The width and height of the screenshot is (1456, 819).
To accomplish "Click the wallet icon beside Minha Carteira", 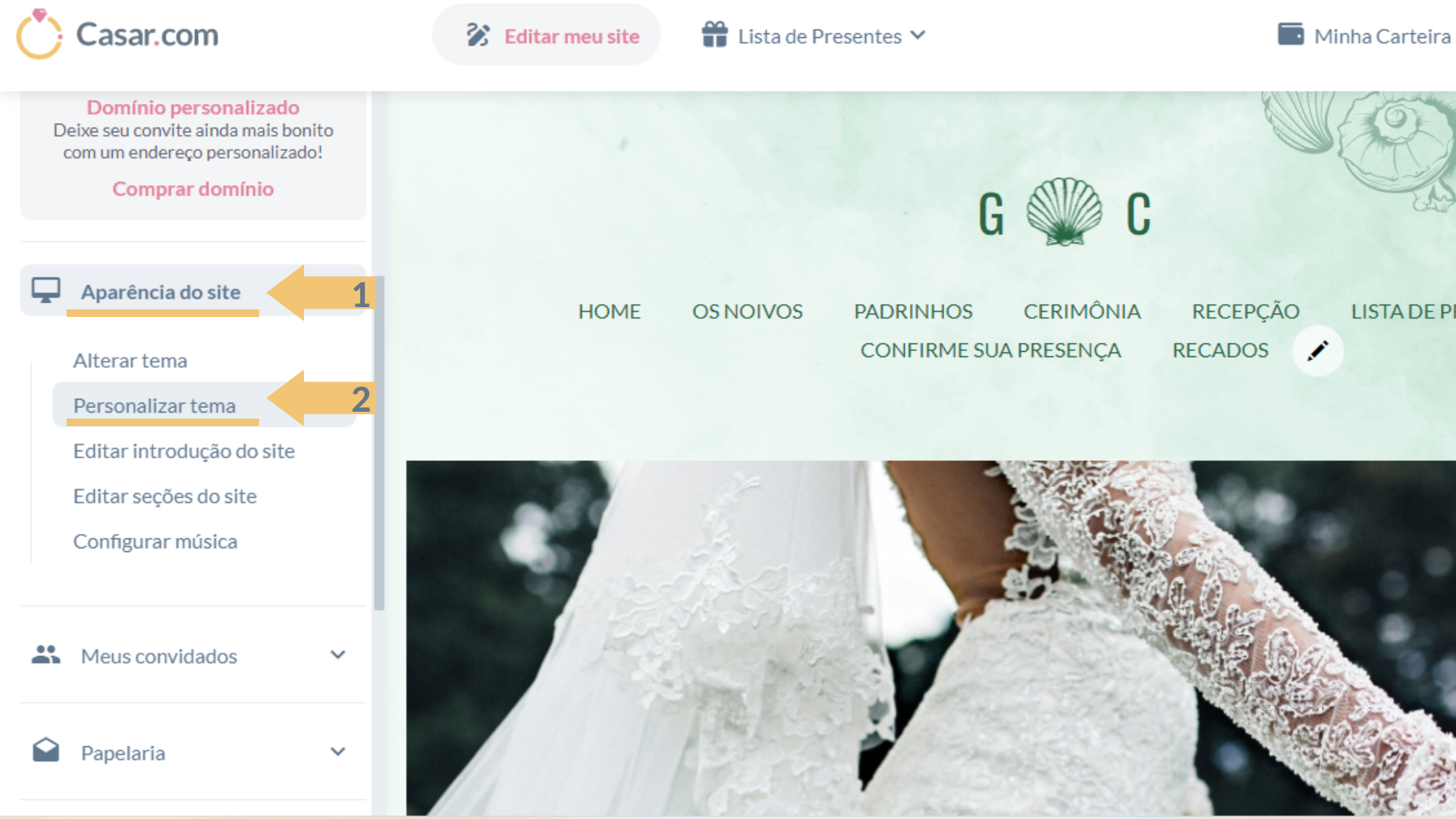I will click(x=1290, y=34).
